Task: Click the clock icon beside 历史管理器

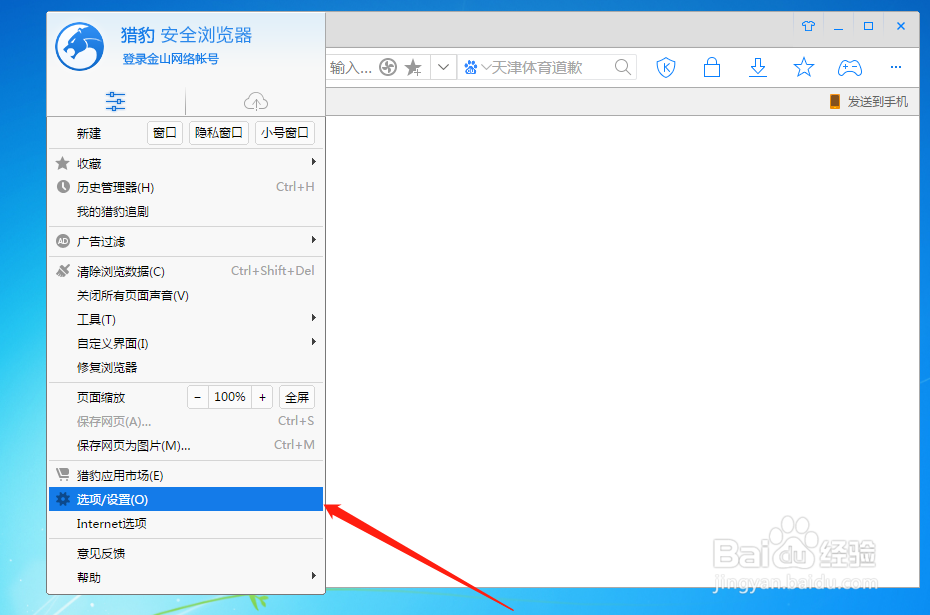Action: pos(63,187)
